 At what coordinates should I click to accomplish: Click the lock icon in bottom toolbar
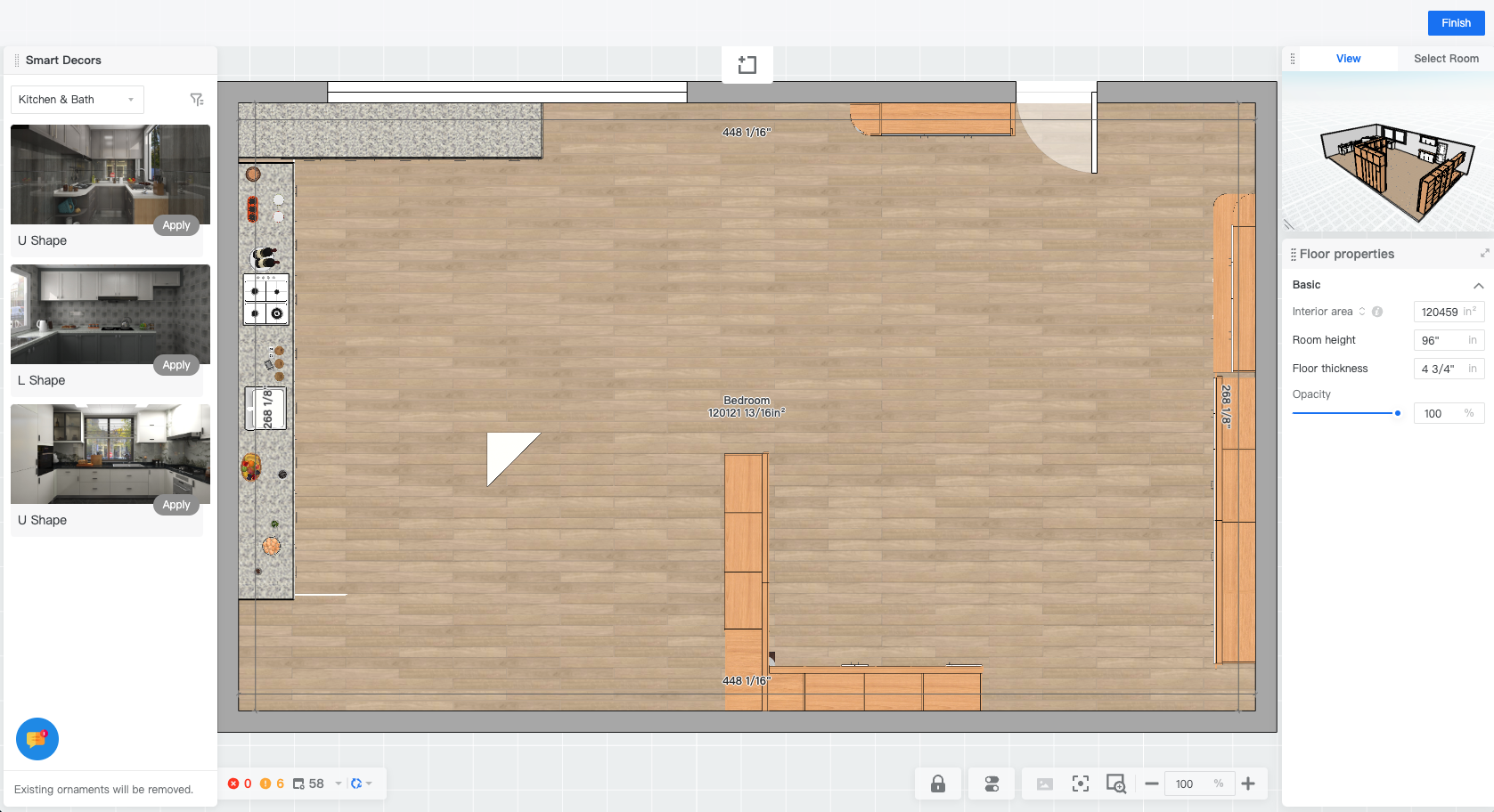pos(938,784)
